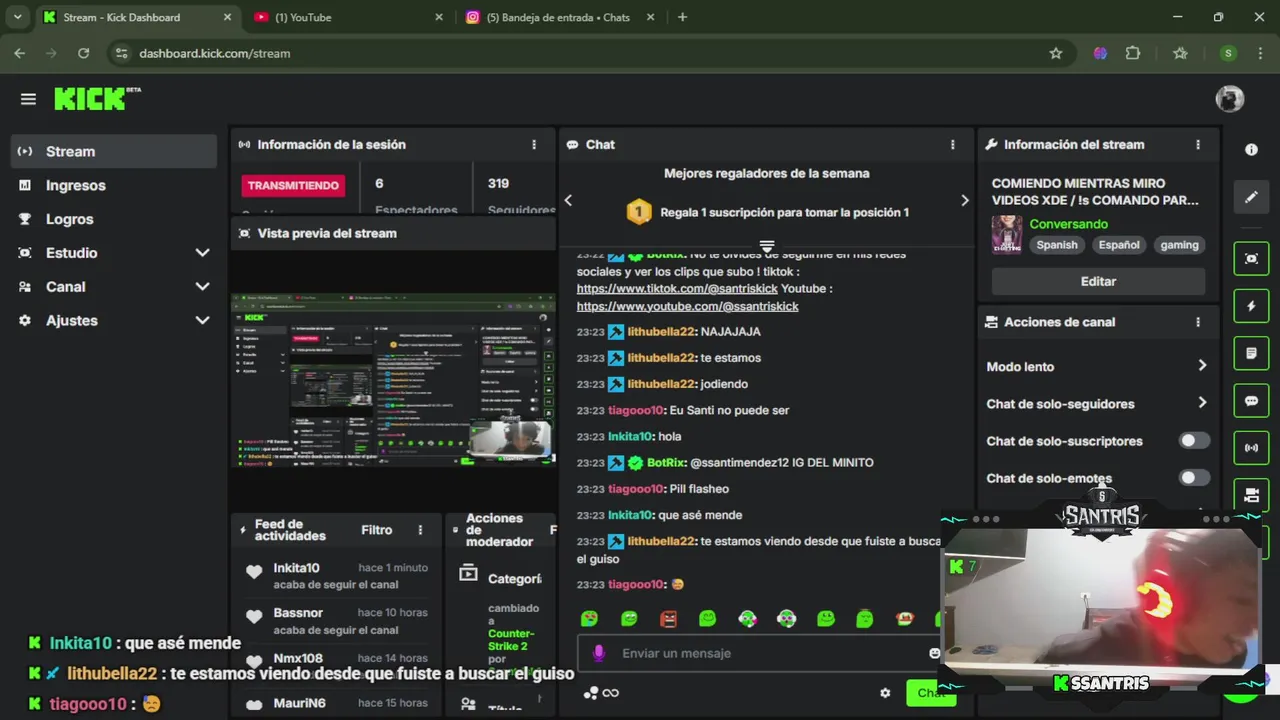Insert the first green emote
This screenshot has width=1280, height=720.
(x=589, y=619)
